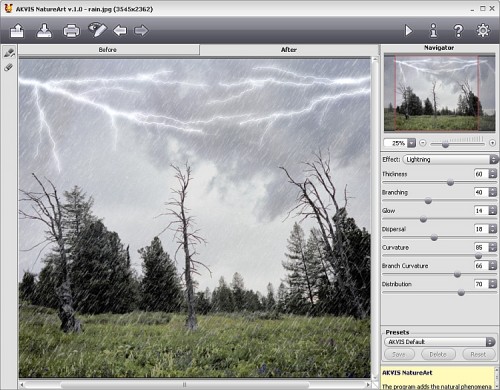Open preferences gear icon
This screenshot has width=500, height=390.
(x=483, y=30)
